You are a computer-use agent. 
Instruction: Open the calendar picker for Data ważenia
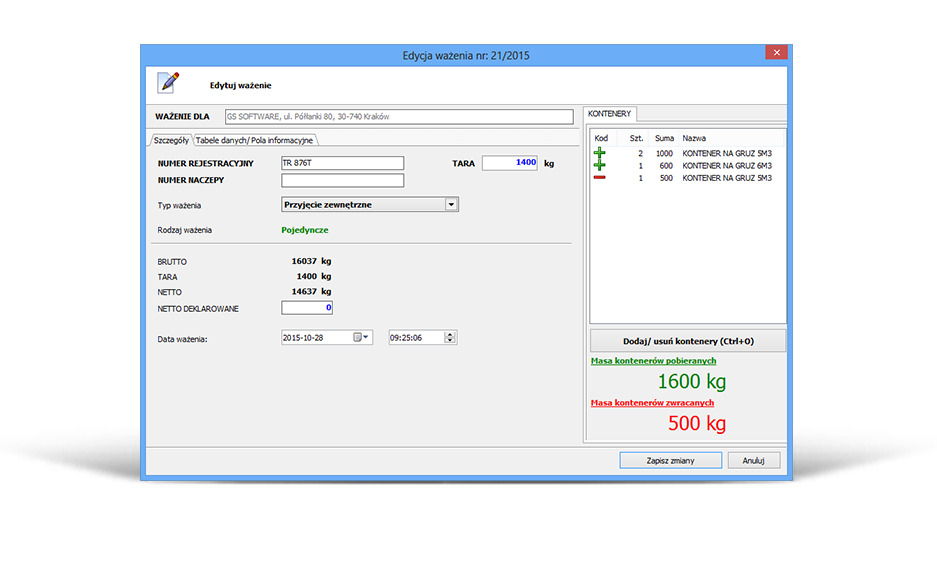(361, 338)
